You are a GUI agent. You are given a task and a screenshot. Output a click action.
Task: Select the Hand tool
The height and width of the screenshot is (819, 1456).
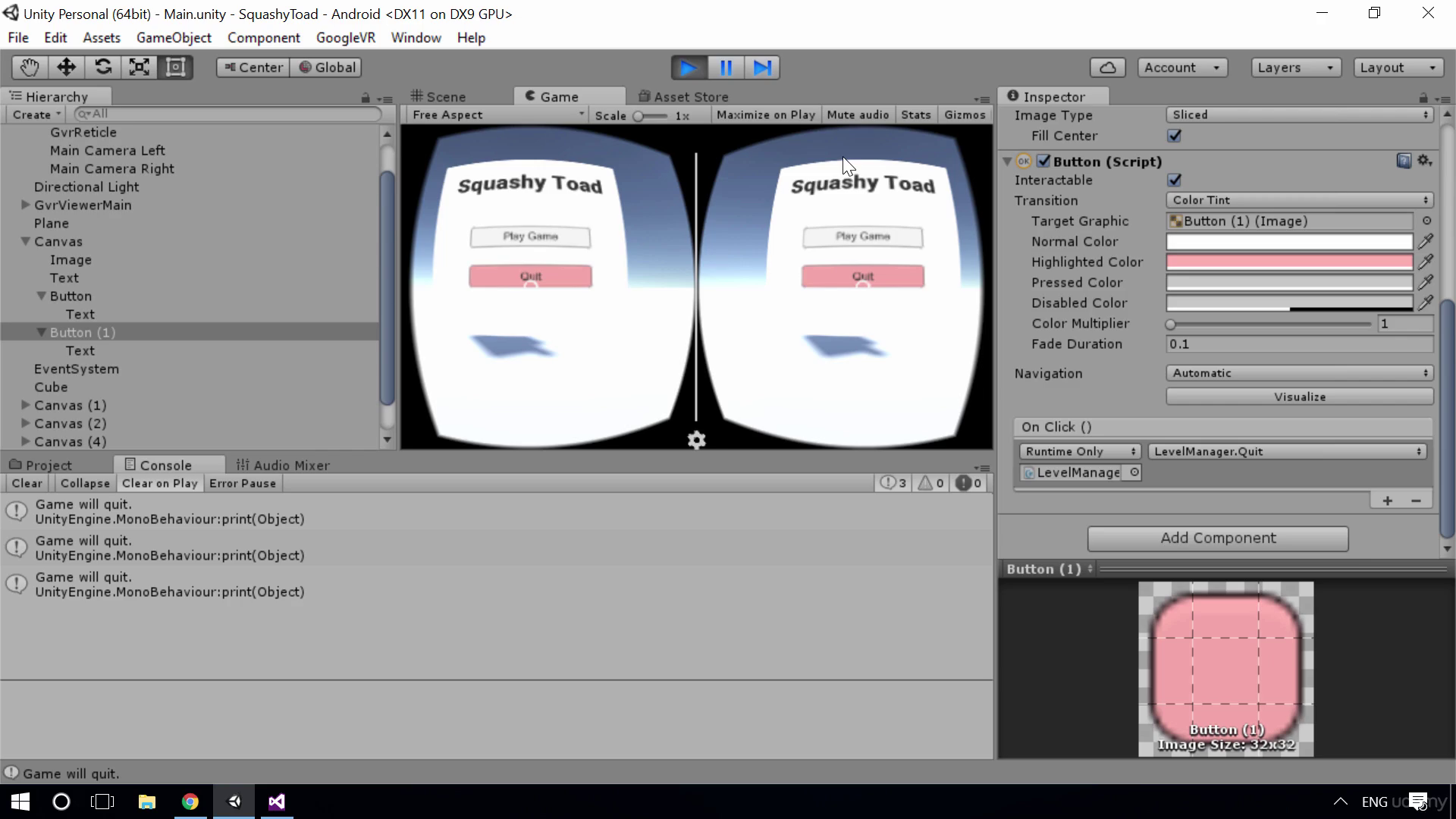[30, 67]
